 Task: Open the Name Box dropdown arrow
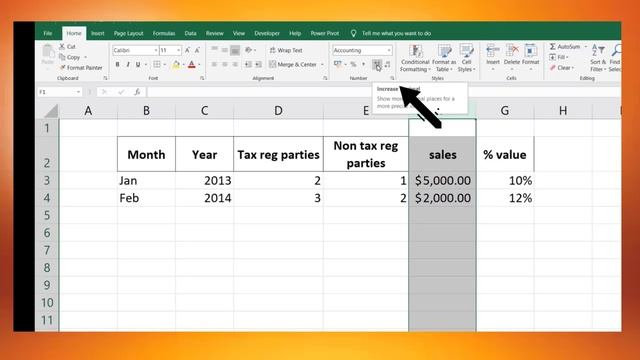tap(78, 92)
